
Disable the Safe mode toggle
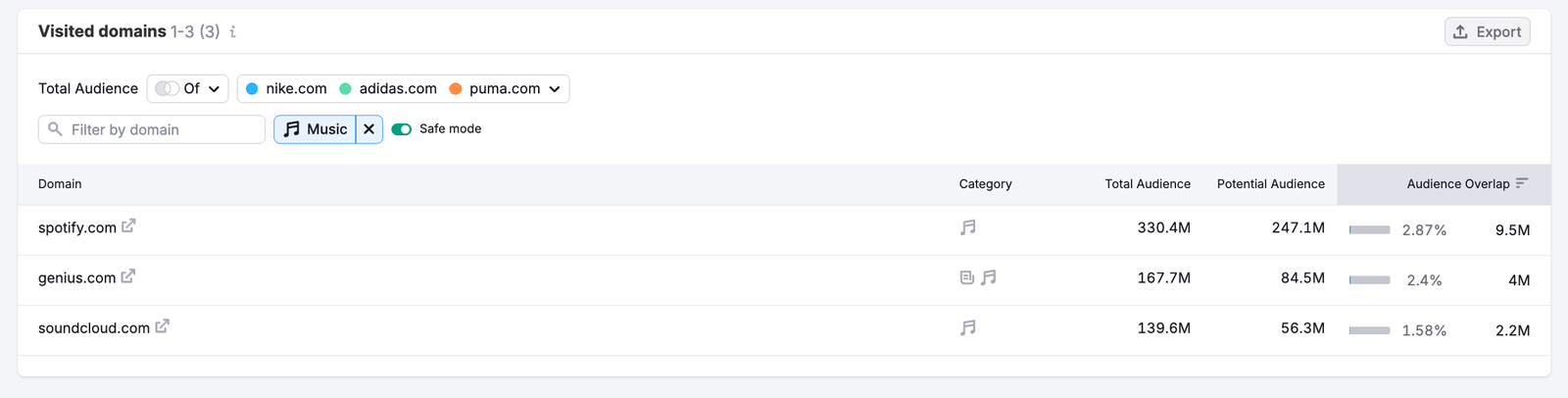pos(401,129)
